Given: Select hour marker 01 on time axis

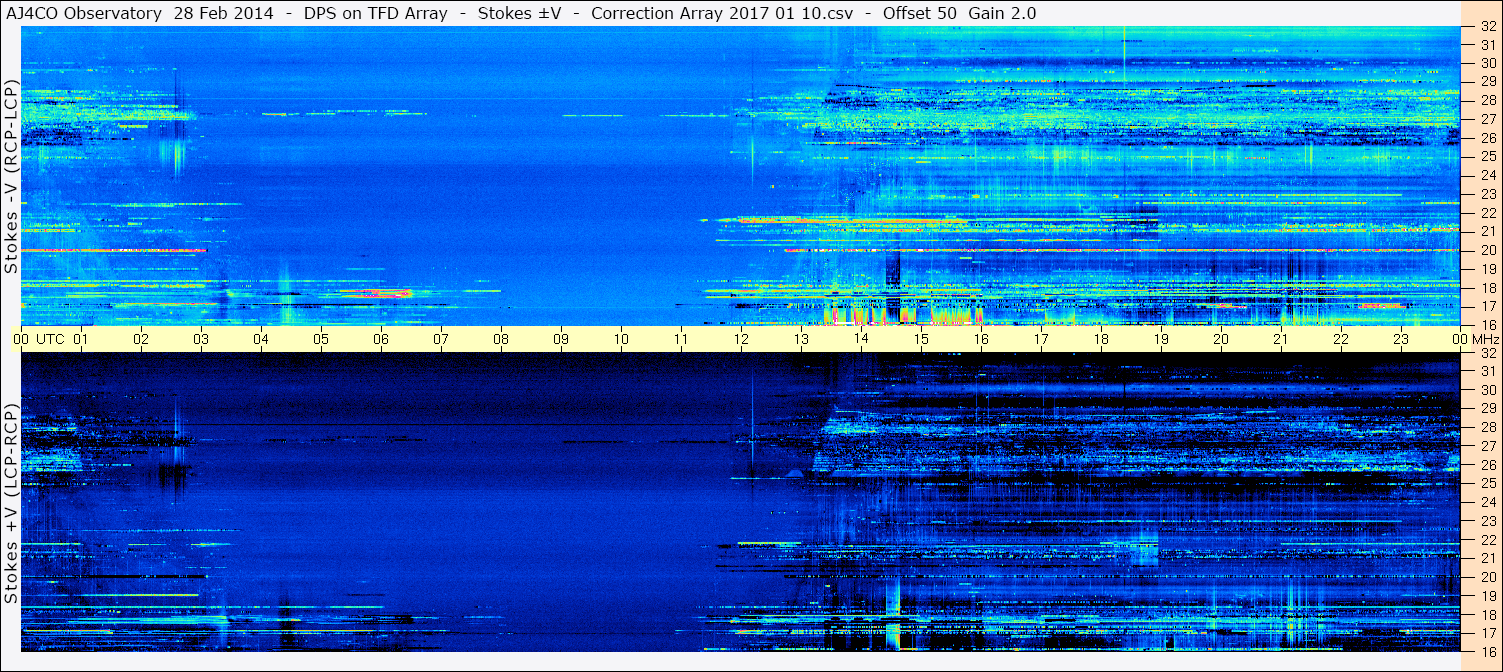Looking at the screenshot, I should click(x=81, y=339).
